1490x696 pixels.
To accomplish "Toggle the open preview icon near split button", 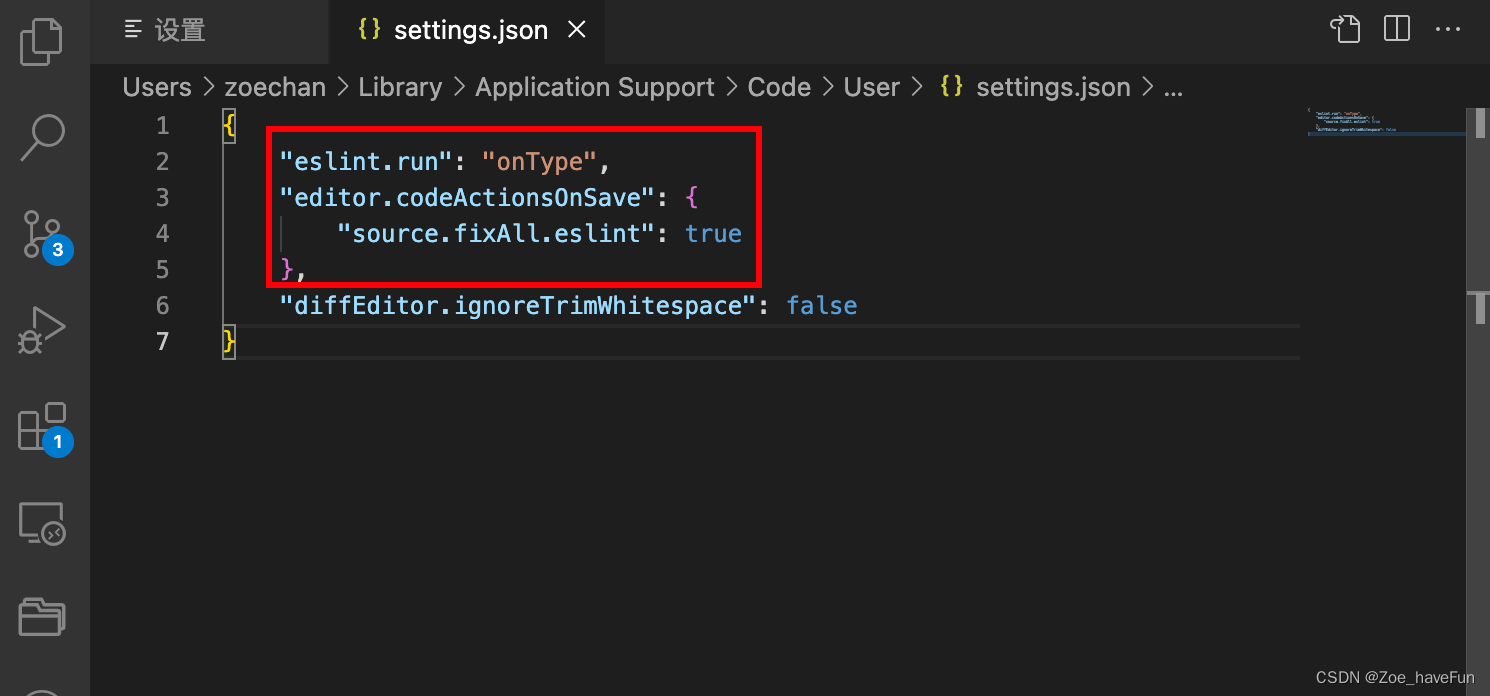I will click(1344, 29).
